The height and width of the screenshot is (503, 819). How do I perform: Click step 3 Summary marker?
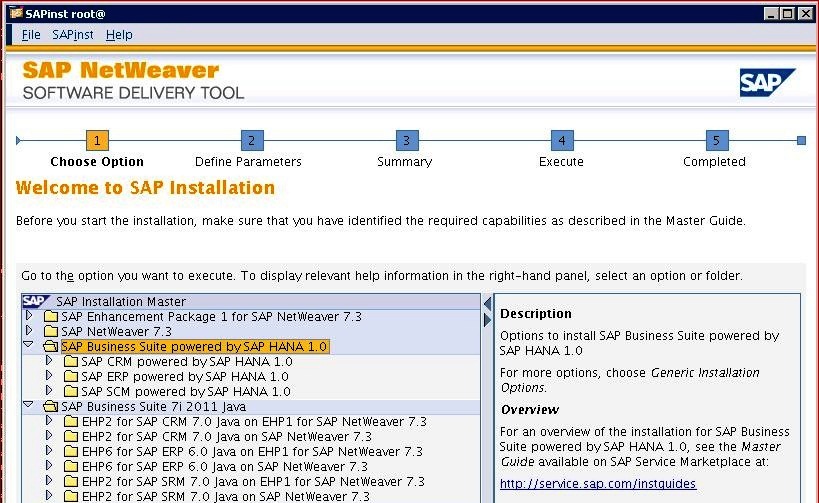(x=406, y=141)
